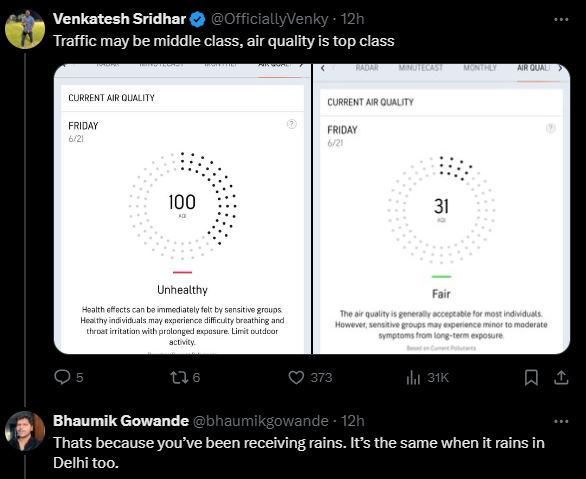This screenshot has width=586, height=479.
Task: Share the tweet using the upload icon
Action: (561, 377)
